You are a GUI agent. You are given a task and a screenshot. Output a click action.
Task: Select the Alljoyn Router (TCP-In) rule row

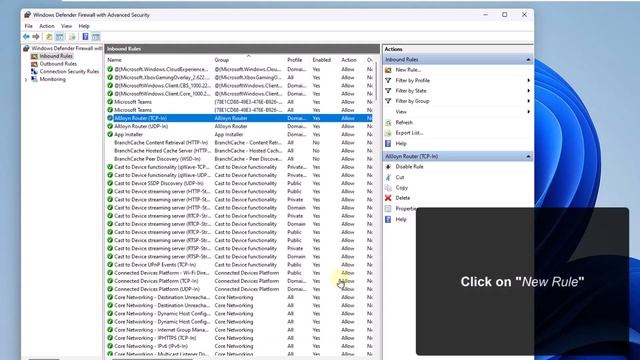[239, 118]
